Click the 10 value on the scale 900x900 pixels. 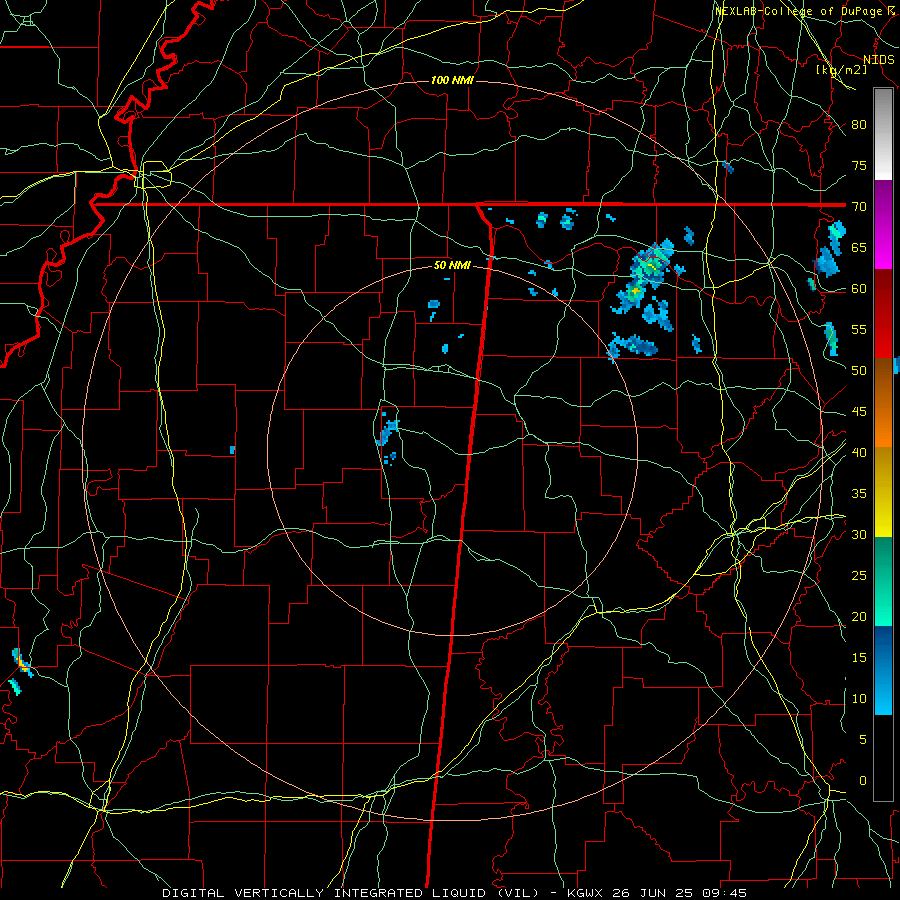(x=859, y=699)
